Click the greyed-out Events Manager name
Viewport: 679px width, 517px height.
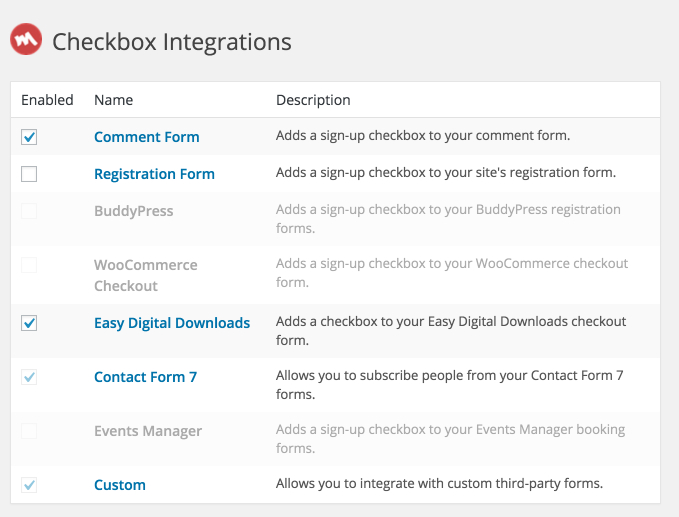tap(148, 431)
